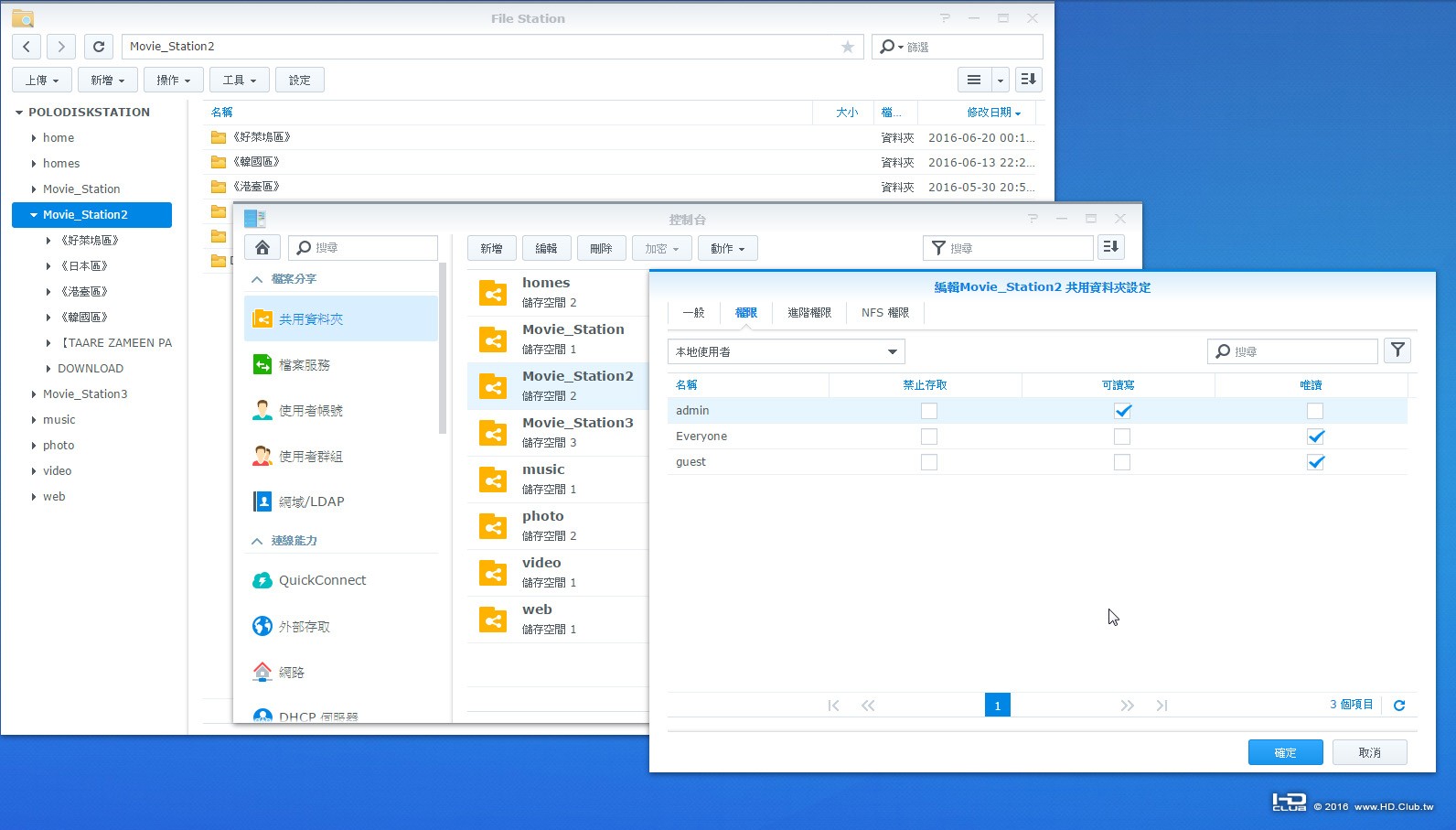This screenshot has height=830, width=1456.
Task: Select the music shared folder
Action: (558, 479)
